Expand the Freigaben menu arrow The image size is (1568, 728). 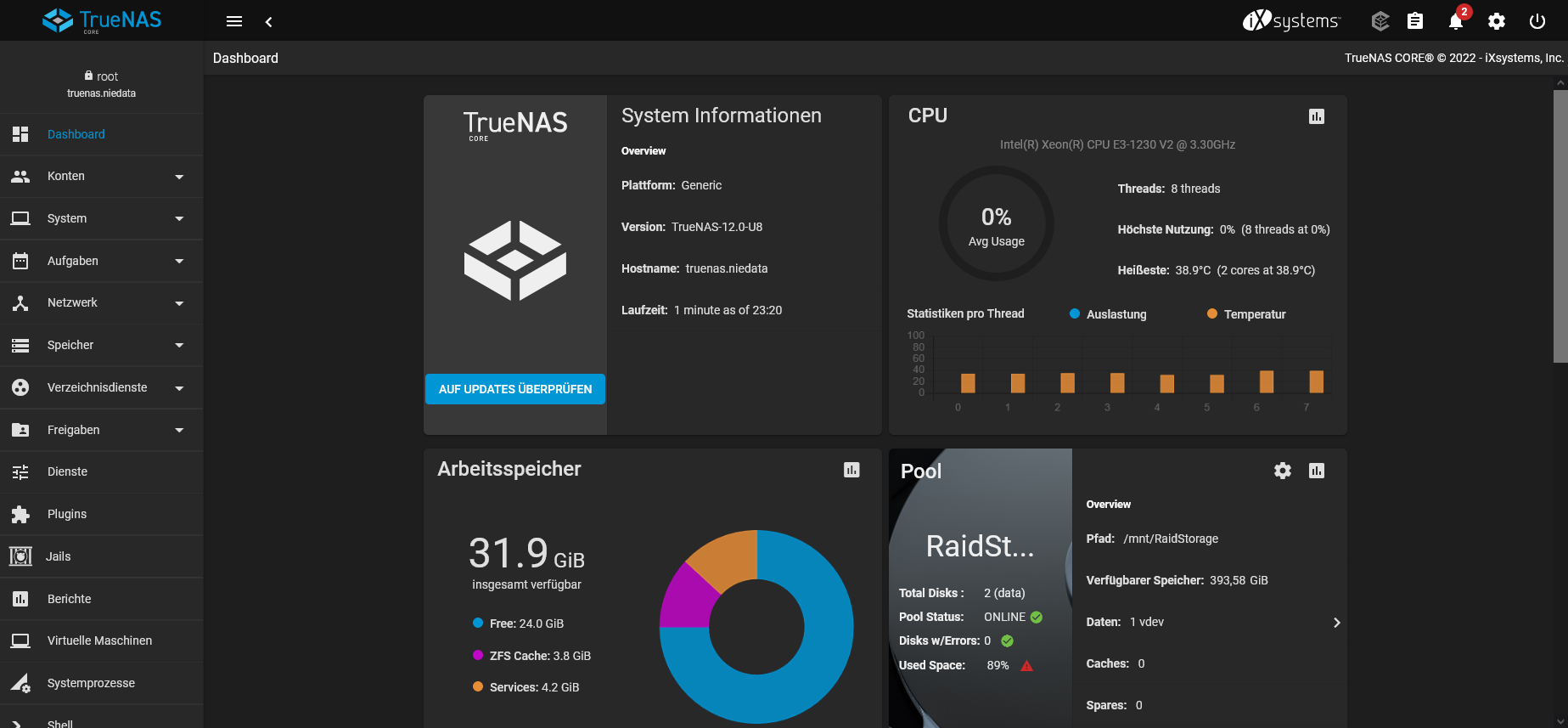(179, 430)
